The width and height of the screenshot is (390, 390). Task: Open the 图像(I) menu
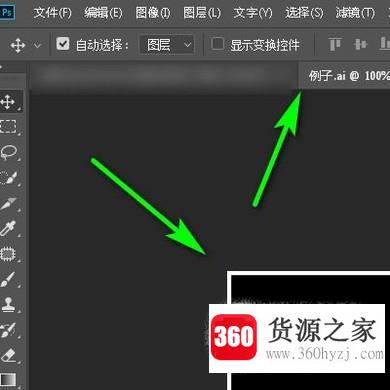153,13
